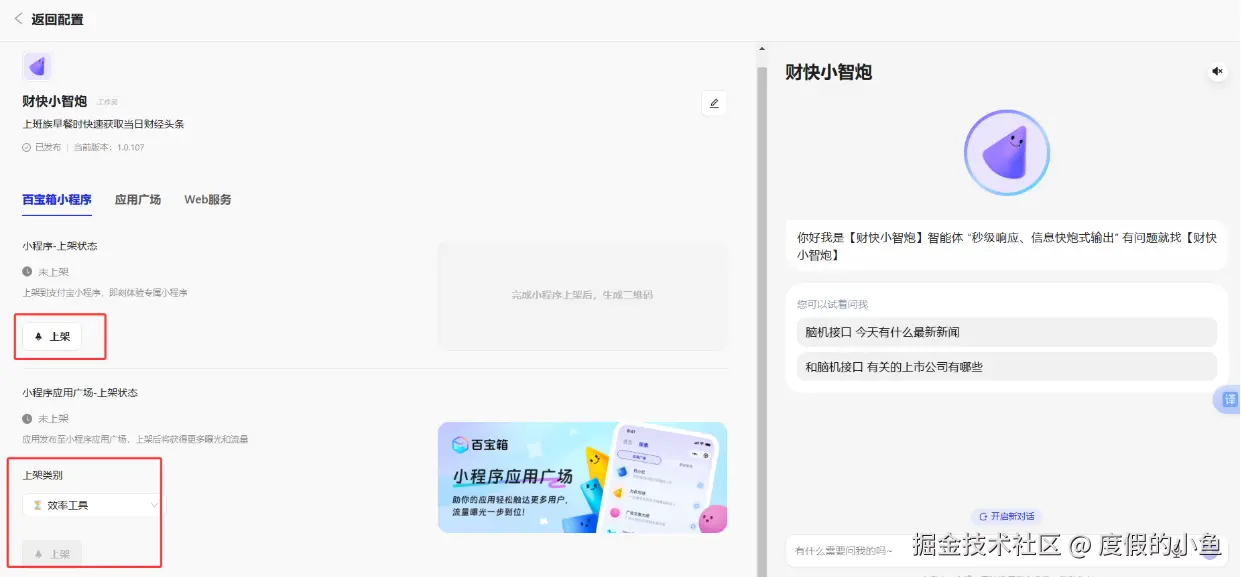
Task: Click the 返回配置 back link
Action: tap(48, 19)
